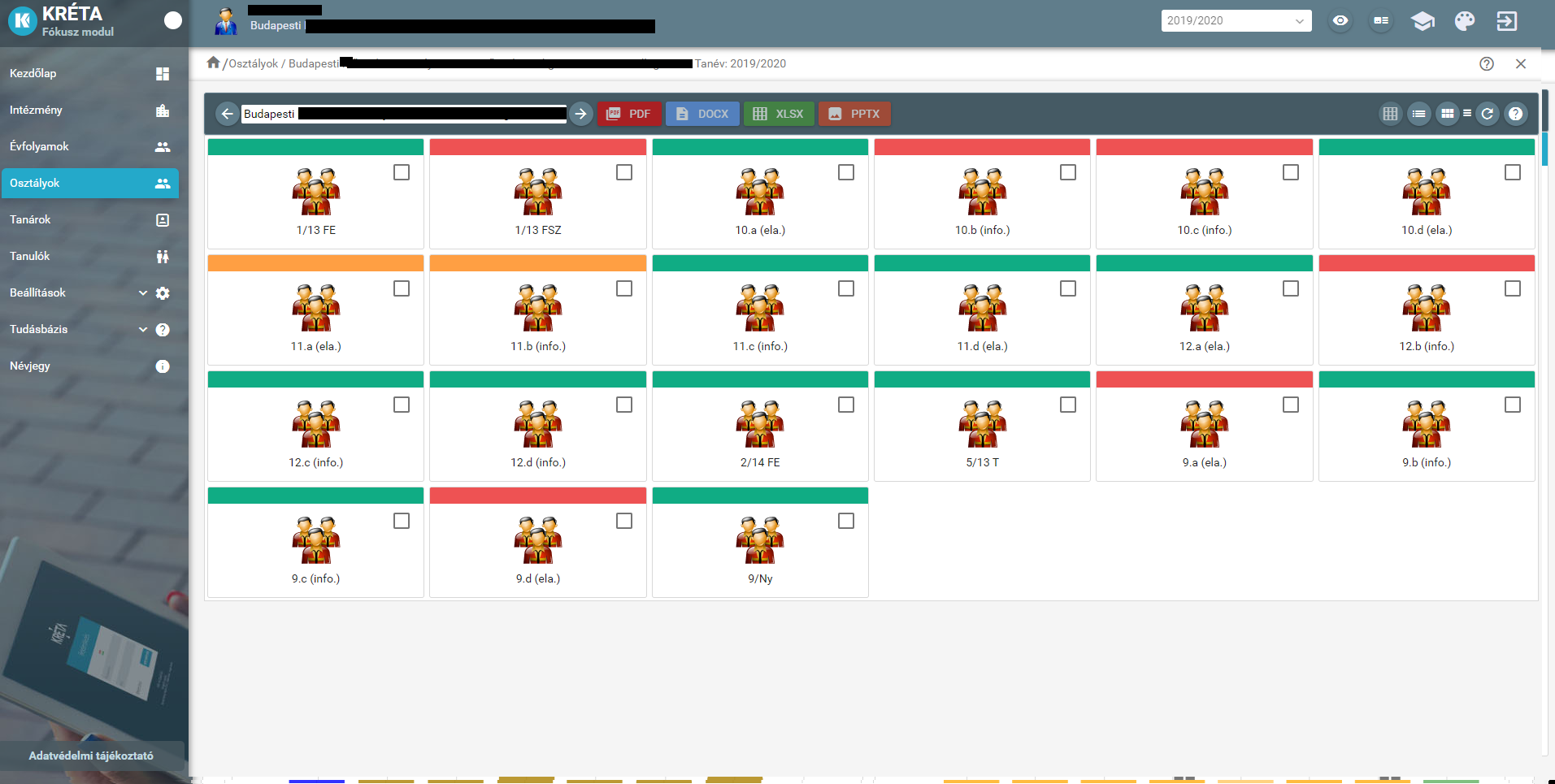Close the panel with the X icon

[x=1521, y=63]
